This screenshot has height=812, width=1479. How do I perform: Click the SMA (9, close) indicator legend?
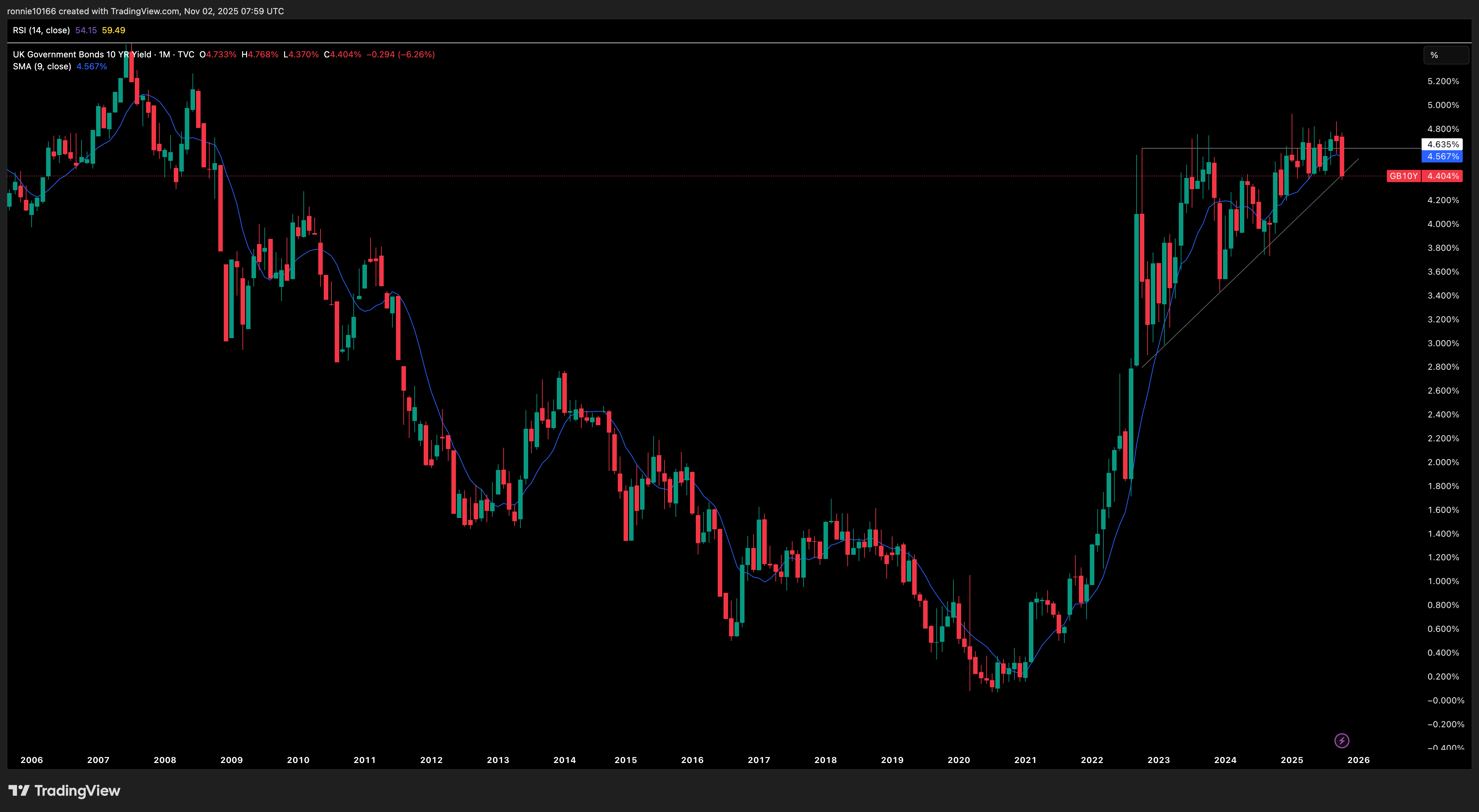[42, 66]
